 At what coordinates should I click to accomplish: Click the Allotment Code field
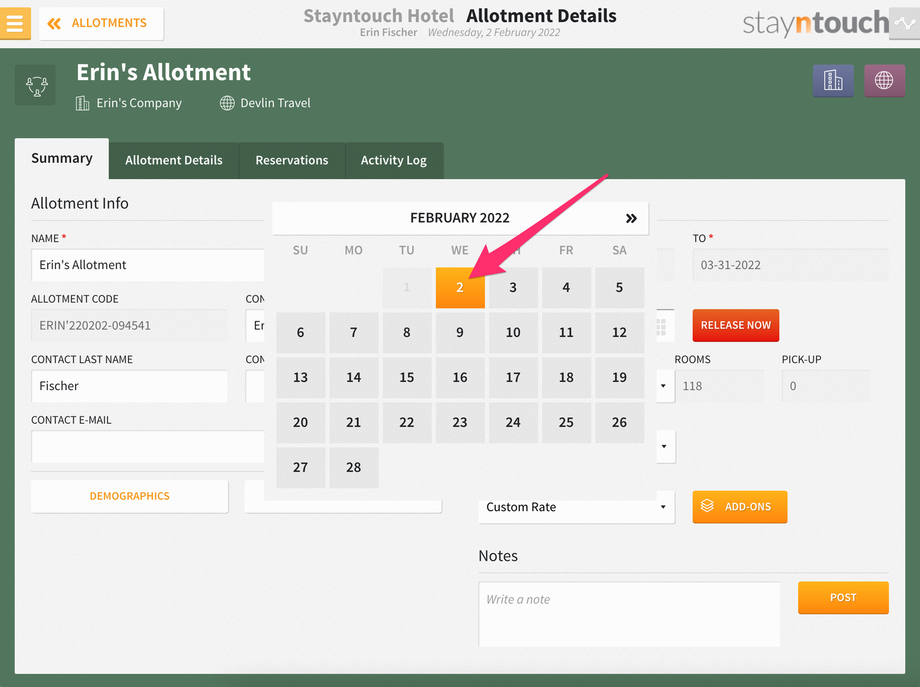[x=129, y=326]
